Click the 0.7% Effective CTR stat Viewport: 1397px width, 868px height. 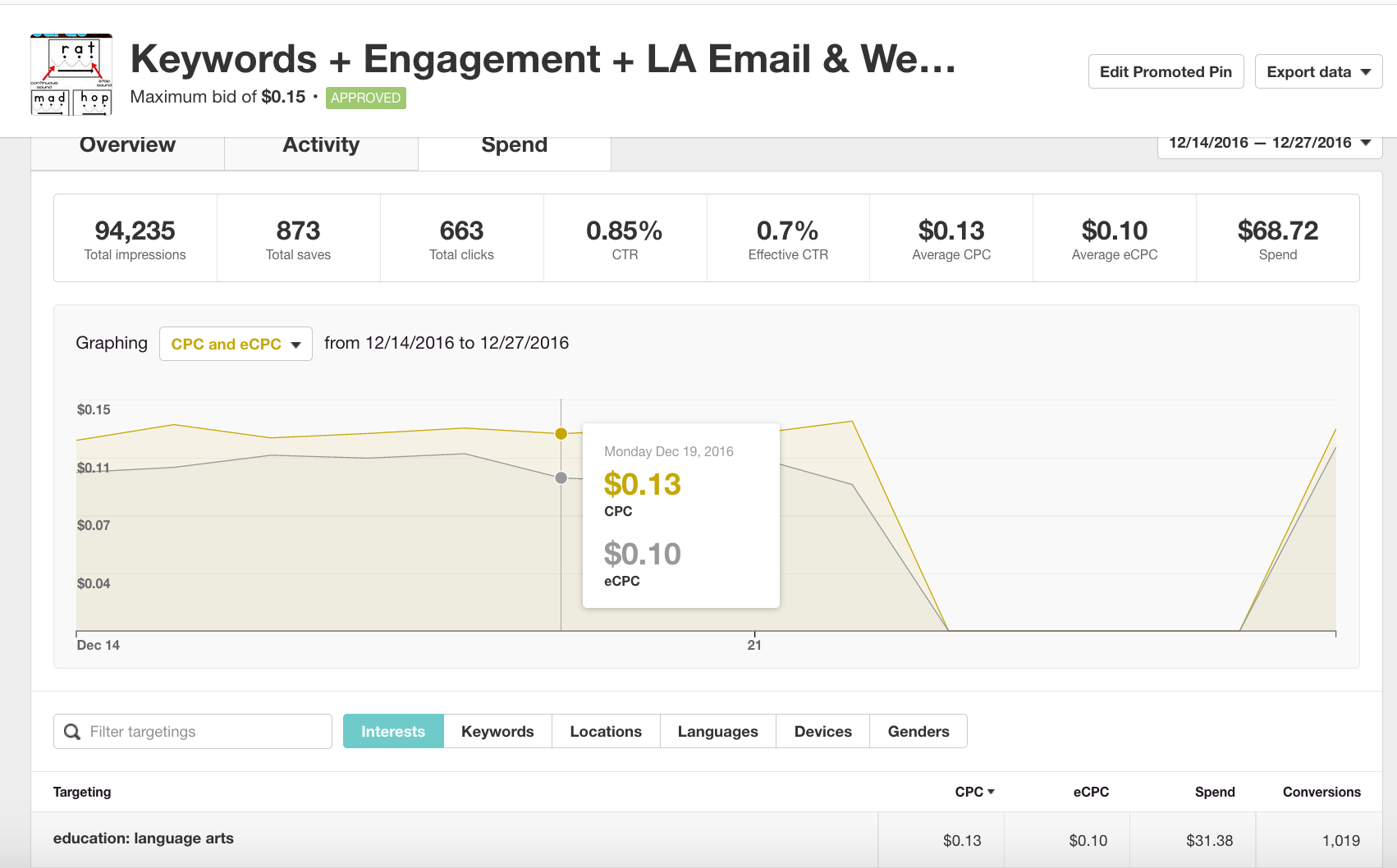tap(788, 239)
